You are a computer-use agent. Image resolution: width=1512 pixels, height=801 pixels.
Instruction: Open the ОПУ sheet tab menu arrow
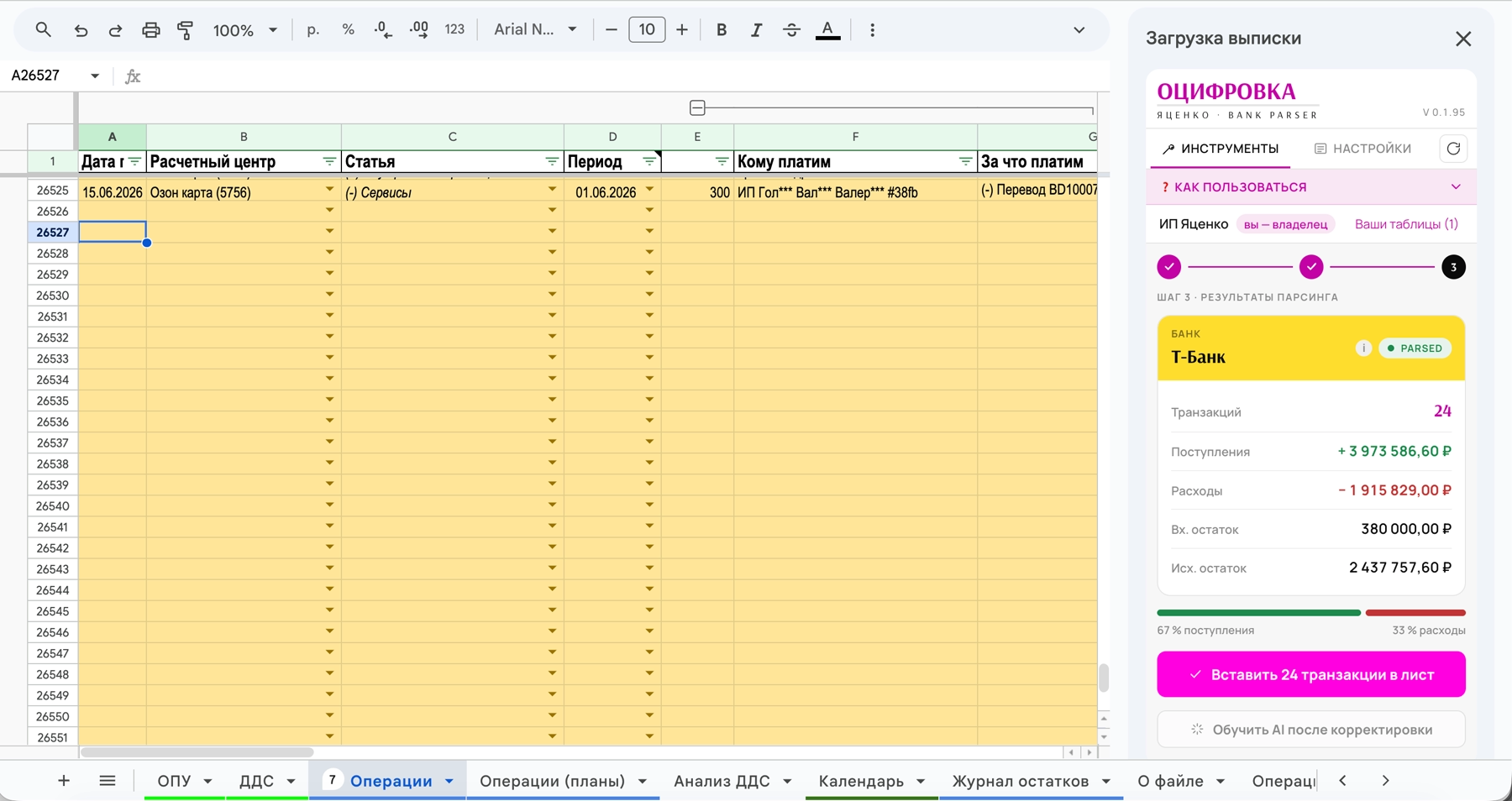pyautogui.click(x=207, y=781)
